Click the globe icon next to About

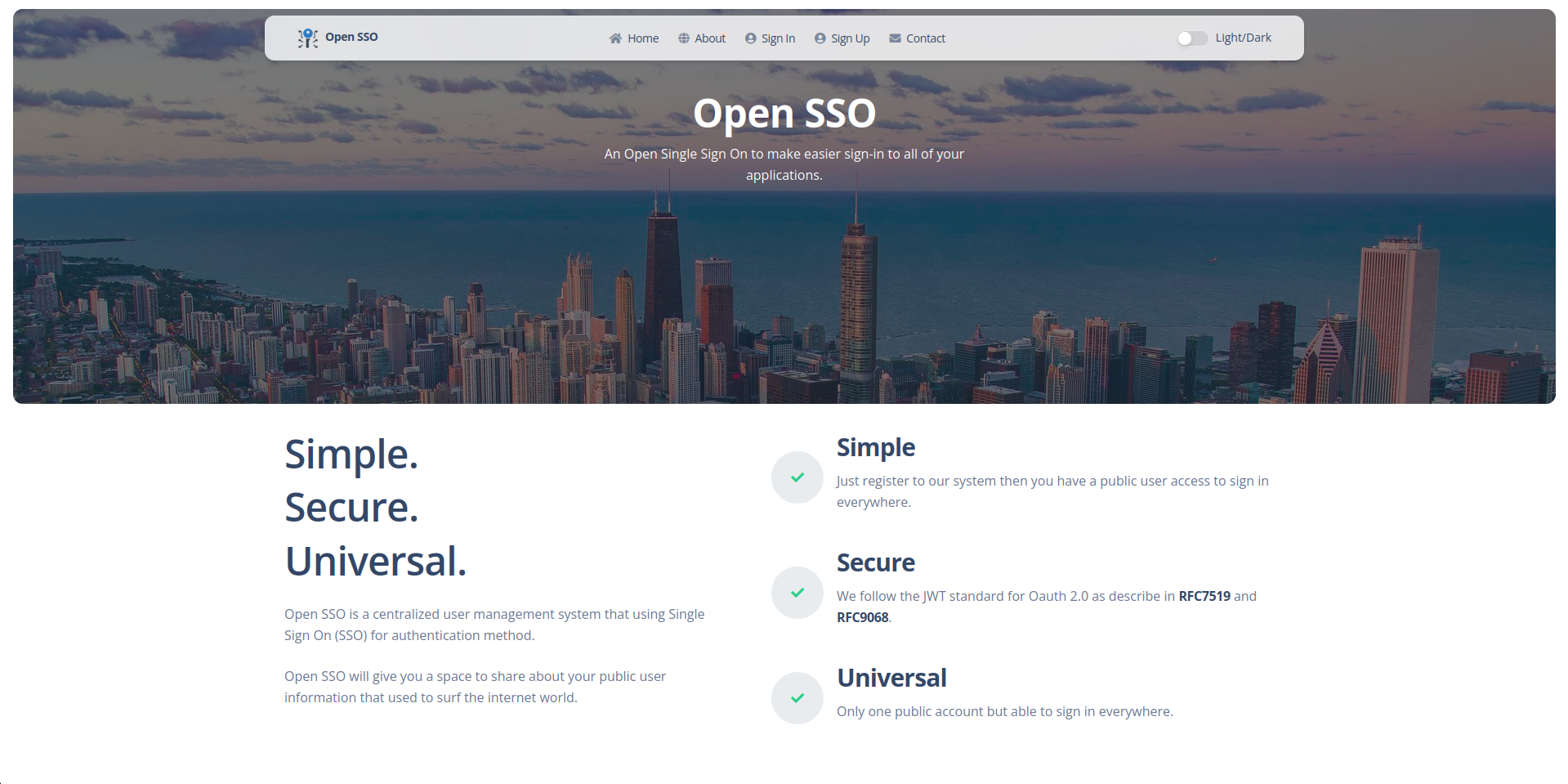[682, 38]
